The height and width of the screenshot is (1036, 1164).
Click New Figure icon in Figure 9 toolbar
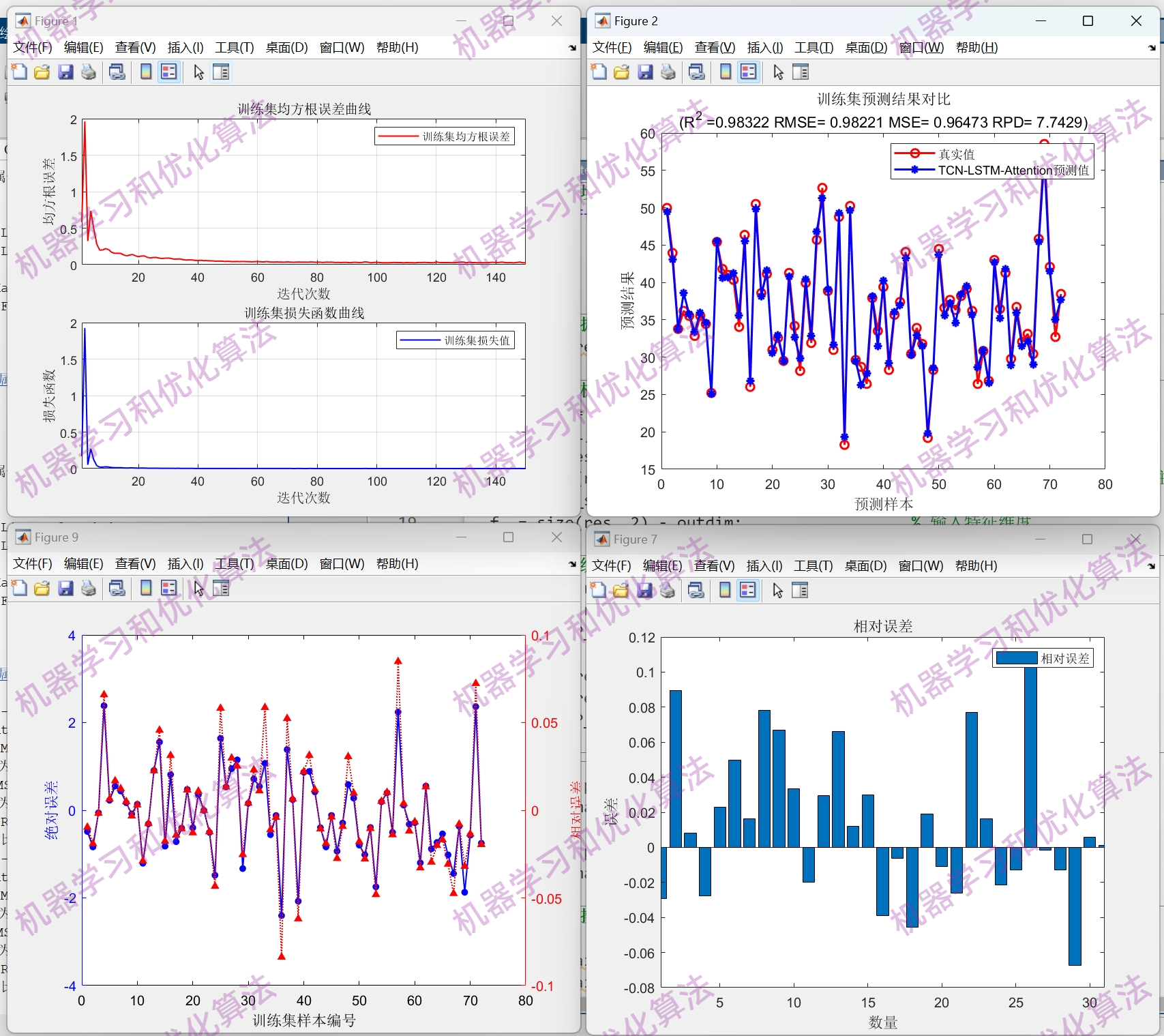coord(20,588)
